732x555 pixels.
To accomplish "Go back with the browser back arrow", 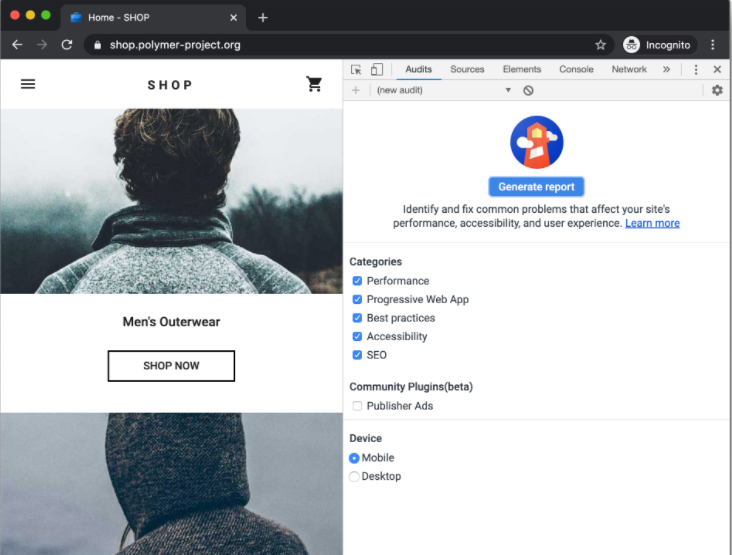I will 17,45.
